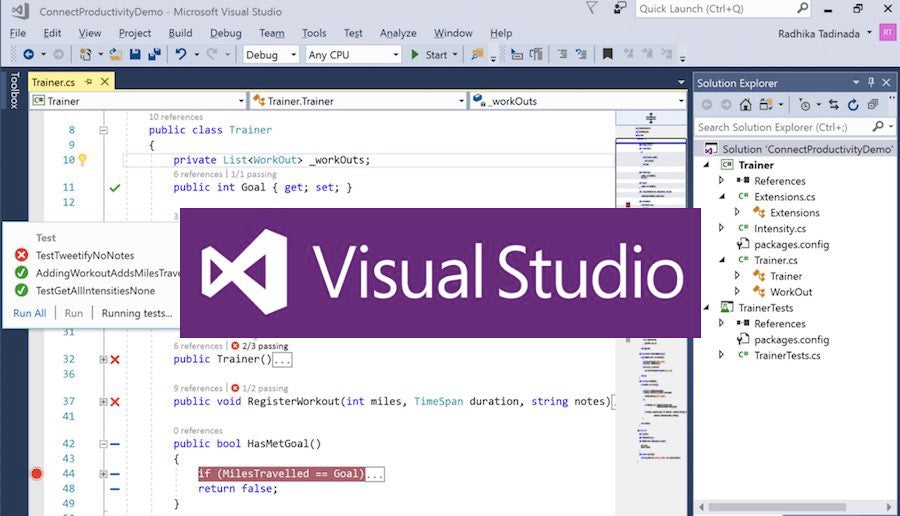Open the Any CPU platform dropdown
This screenshot has width=900, height=516.
tap(352, 55)
